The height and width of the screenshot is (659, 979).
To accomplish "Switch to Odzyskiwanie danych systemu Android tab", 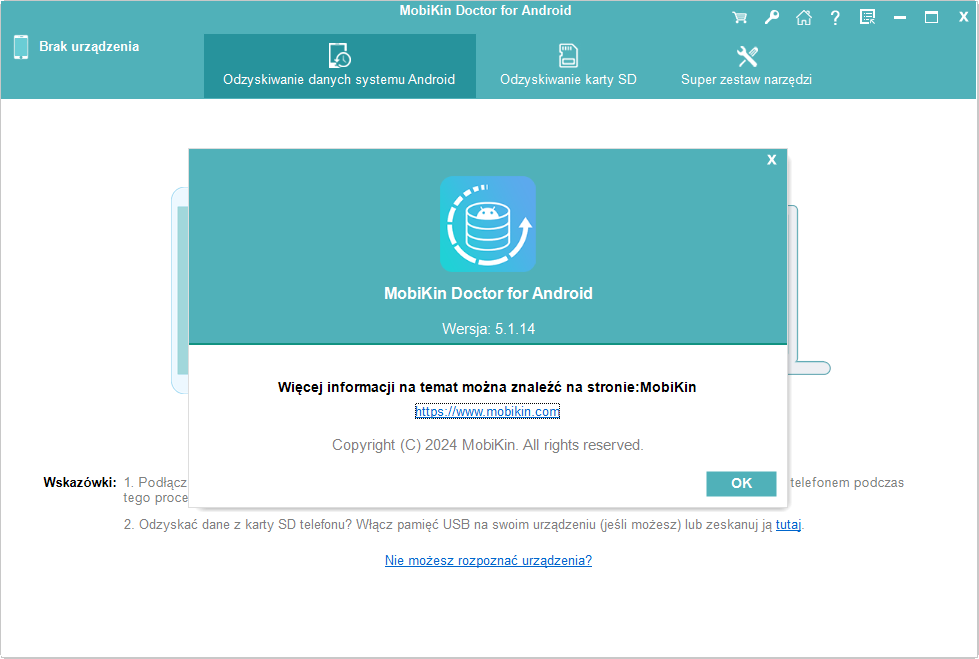I will (340, 66).
